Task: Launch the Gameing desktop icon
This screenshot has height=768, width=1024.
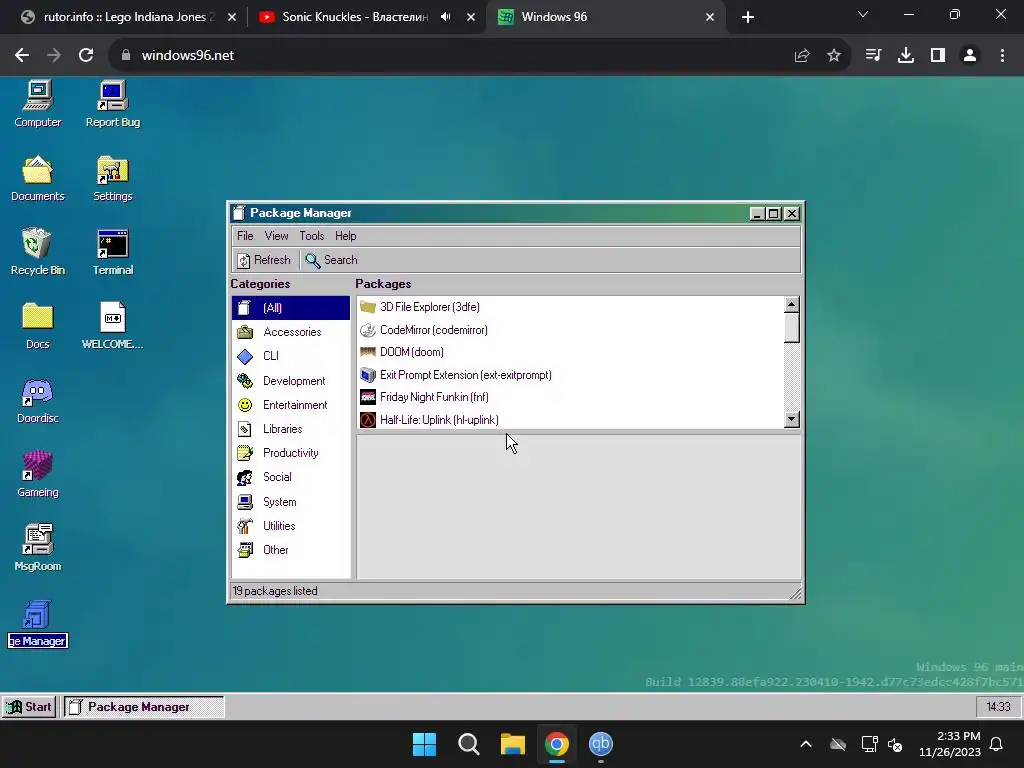Action: 38,474
